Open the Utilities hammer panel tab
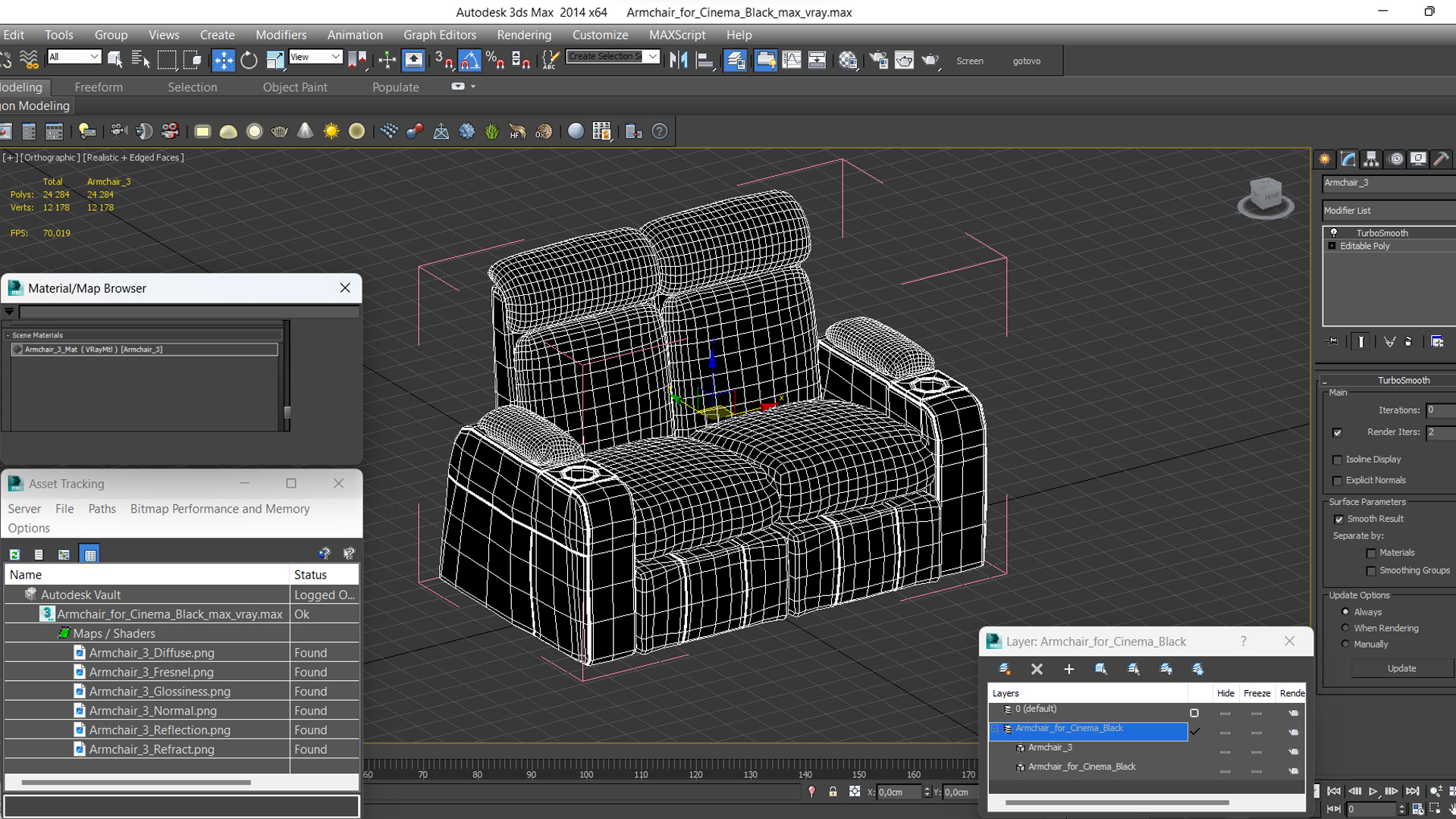 point(1441,159)
